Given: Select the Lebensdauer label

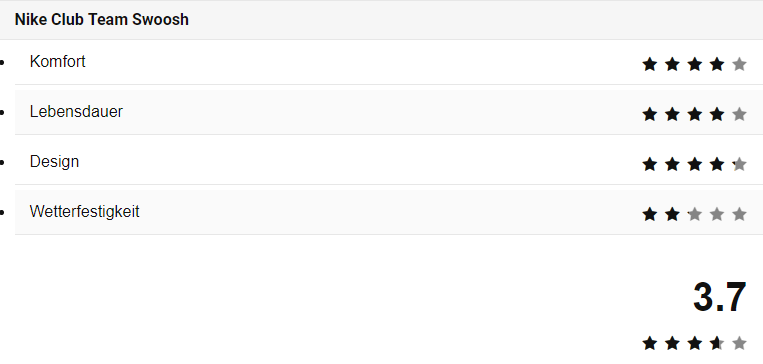Looking at the screenshot, I should (x=76, y=111).
